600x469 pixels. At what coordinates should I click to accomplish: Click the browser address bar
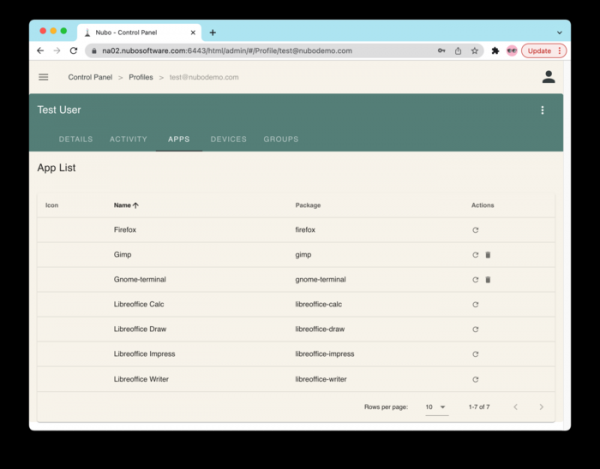260,50
